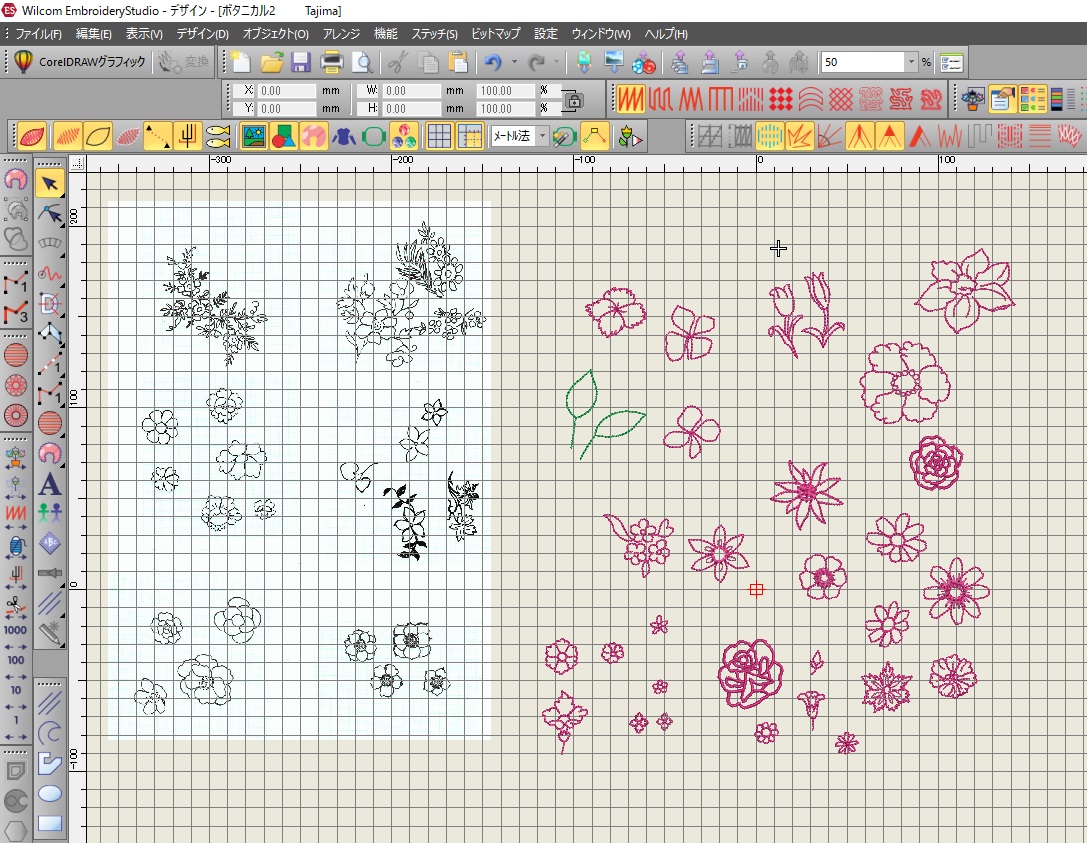Undo last action arrow

coord(493,62)
